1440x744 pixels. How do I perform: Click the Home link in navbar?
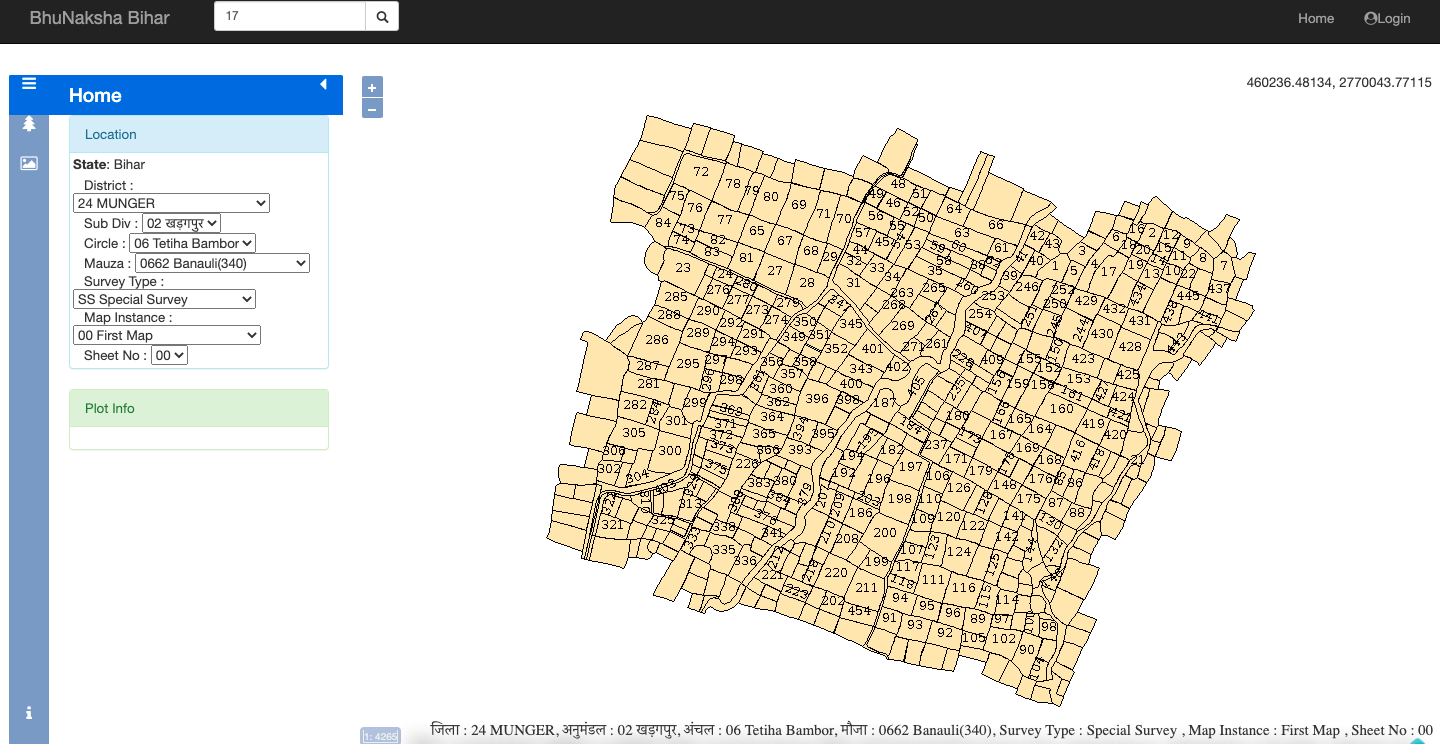tap(1316, 18)
